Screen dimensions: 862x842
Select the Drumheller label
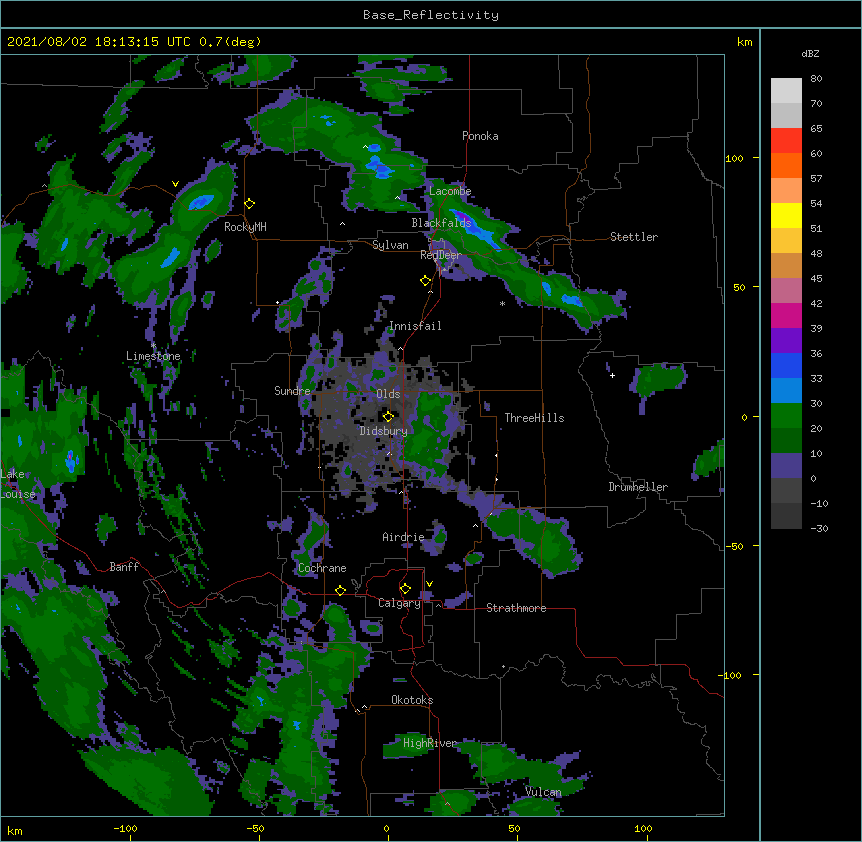click(x=638, y=487)
